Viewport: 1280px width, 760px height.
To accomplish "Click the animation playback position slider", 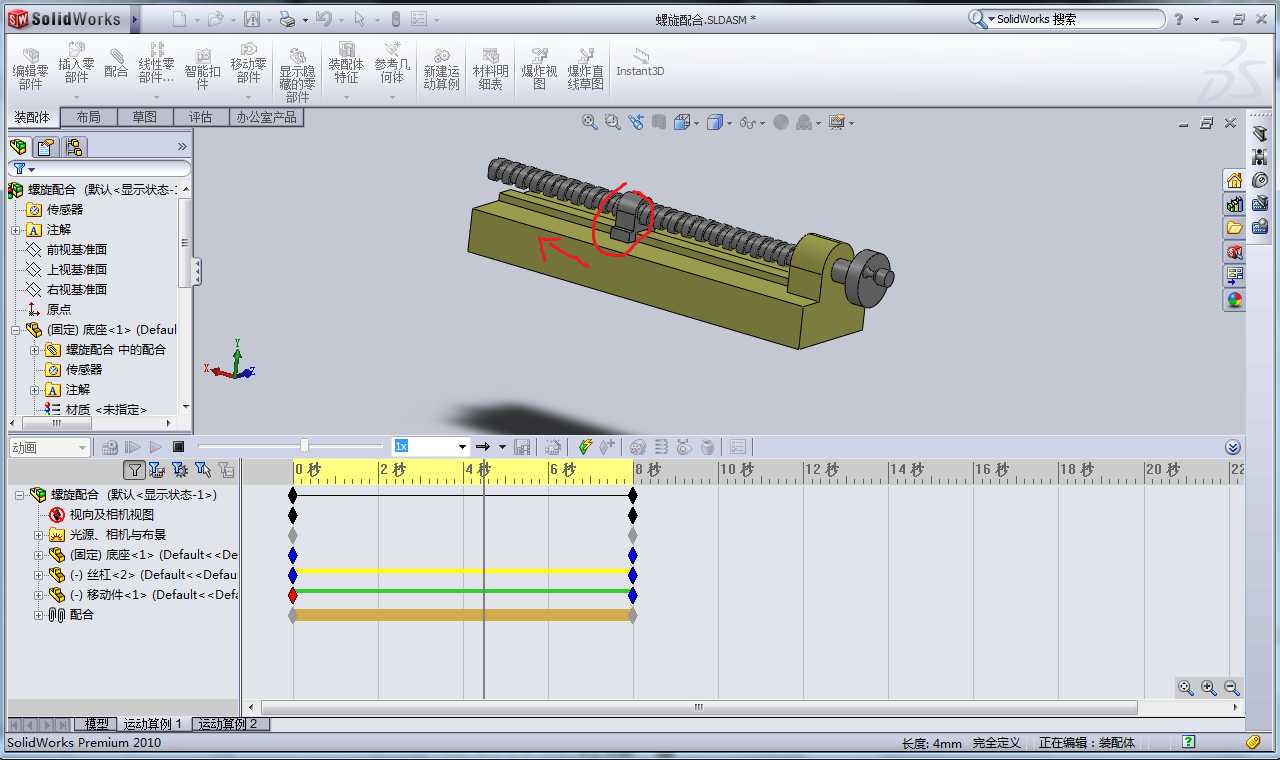I will point(304,446).
